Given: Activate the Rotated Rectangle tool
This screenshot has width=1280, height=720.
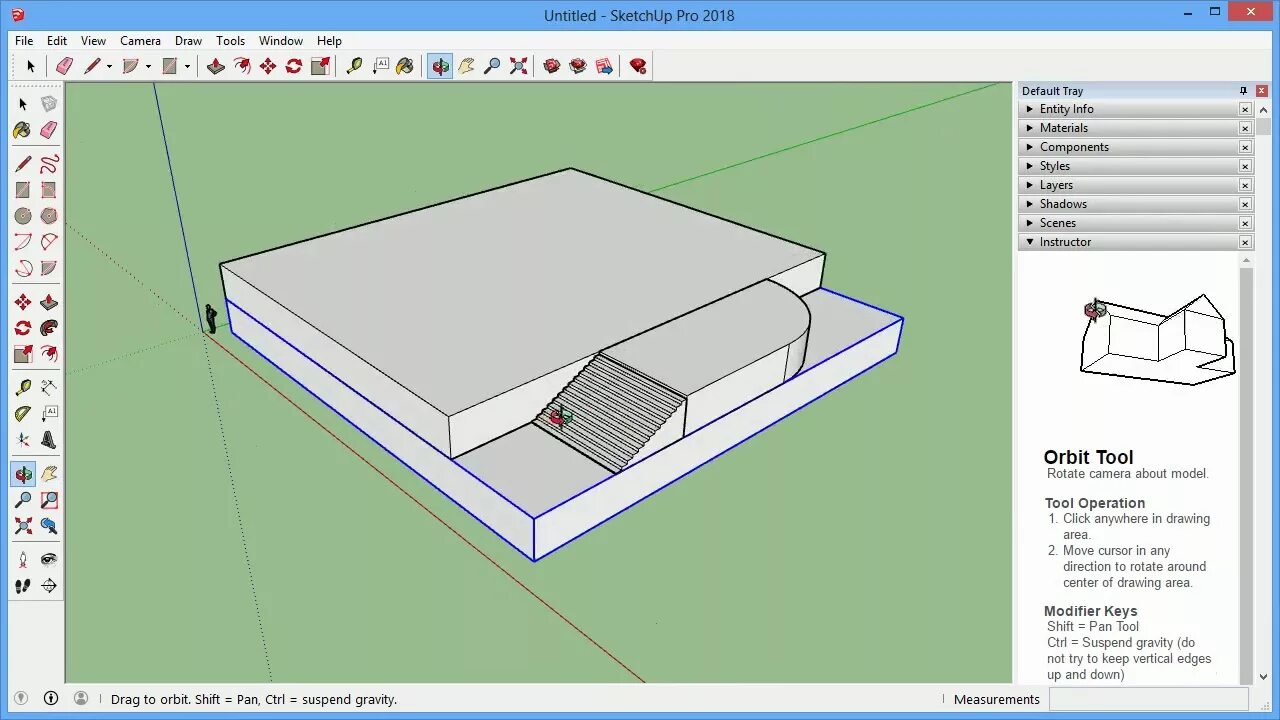Looking at the screenshot, I should (49, 190).
